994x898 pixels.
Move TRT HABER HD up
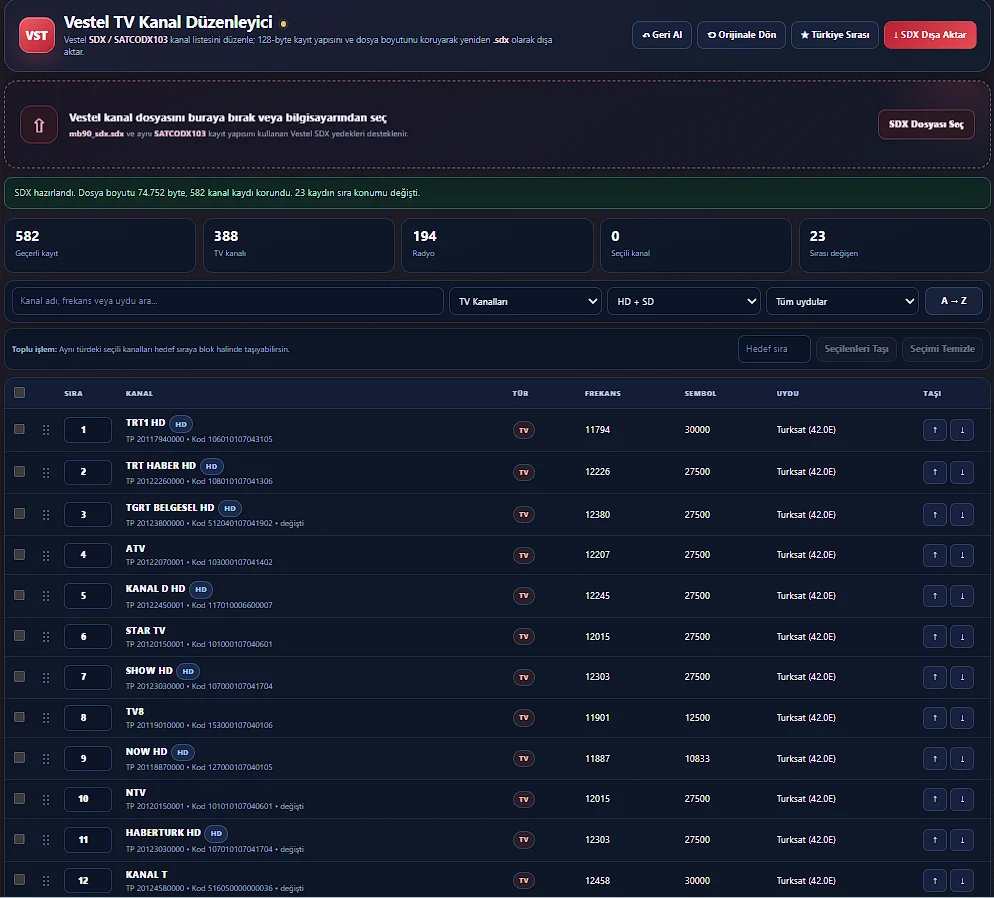pyautogui.click(x=934, y=472)
